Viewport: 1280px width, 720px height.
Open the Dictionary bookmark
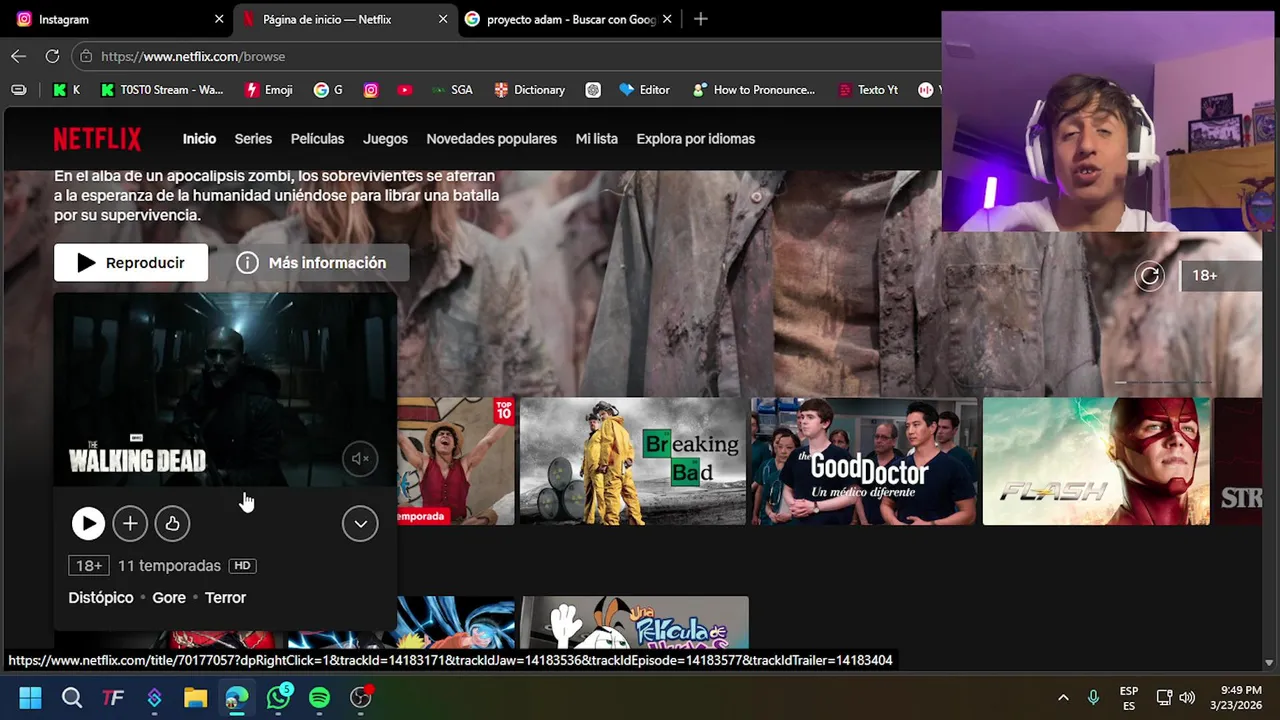pyautogui.click(x=530, y=90)
